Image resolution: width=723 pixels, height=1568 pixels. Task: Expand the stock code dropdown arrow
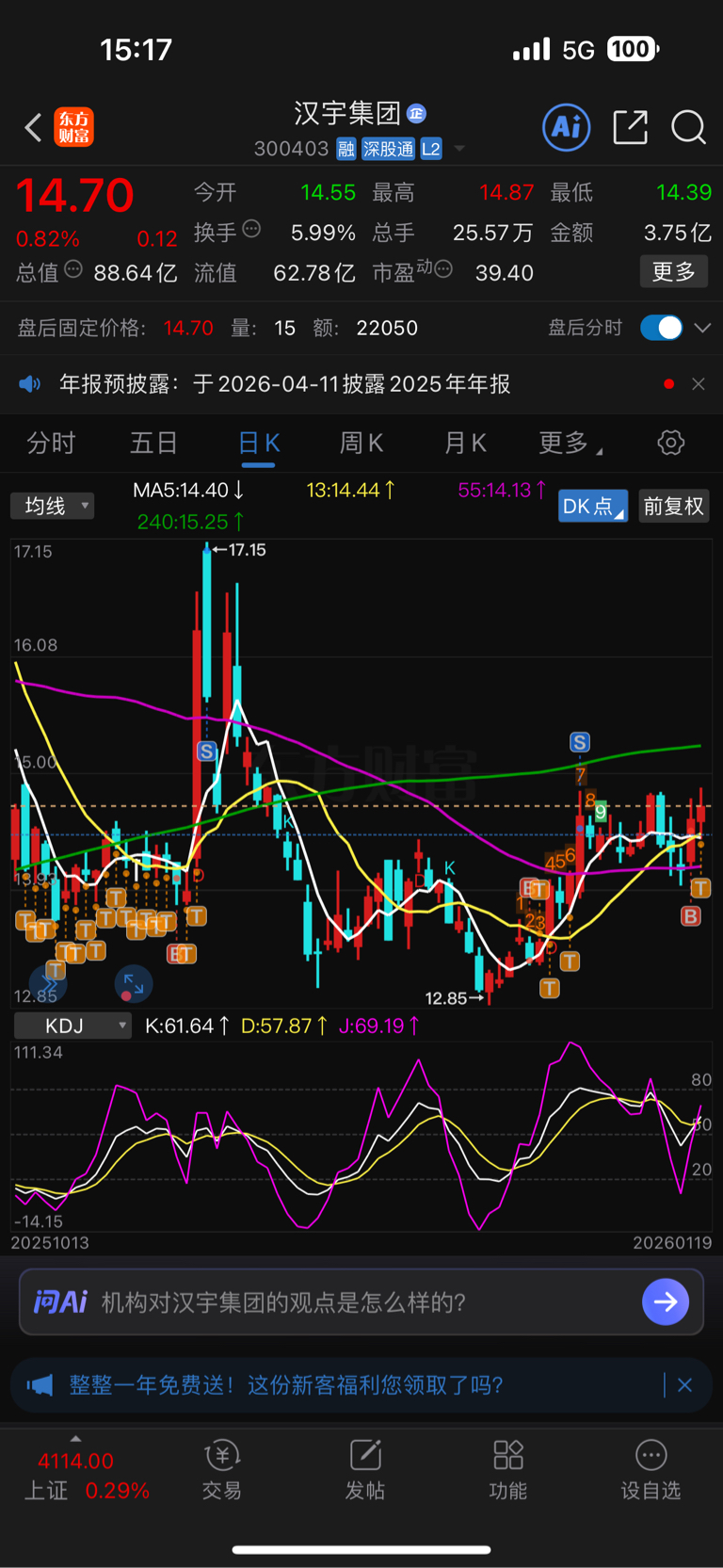tap(459, 149)
